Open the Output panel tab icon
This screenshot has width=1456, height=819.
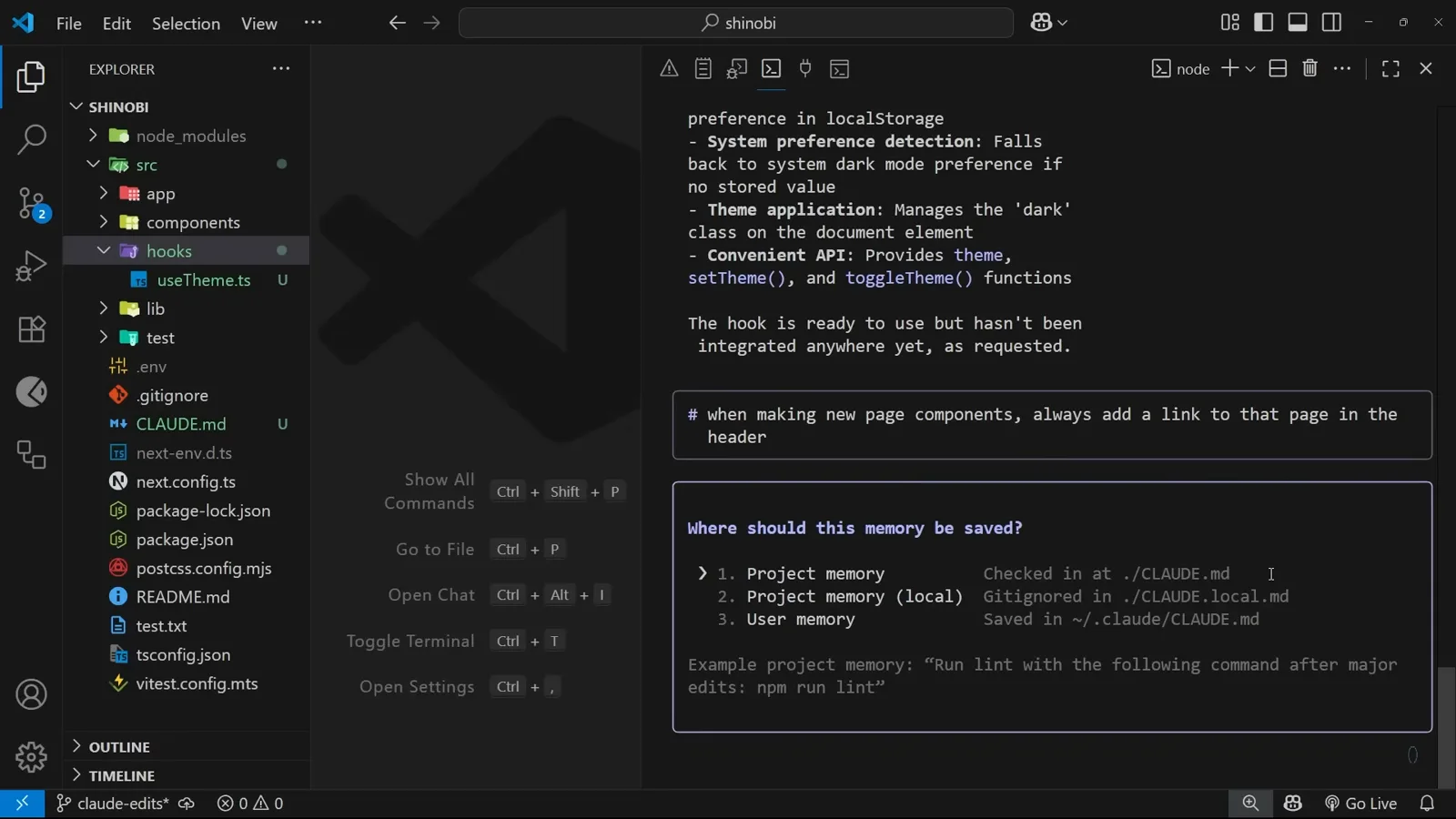(703, 68)
